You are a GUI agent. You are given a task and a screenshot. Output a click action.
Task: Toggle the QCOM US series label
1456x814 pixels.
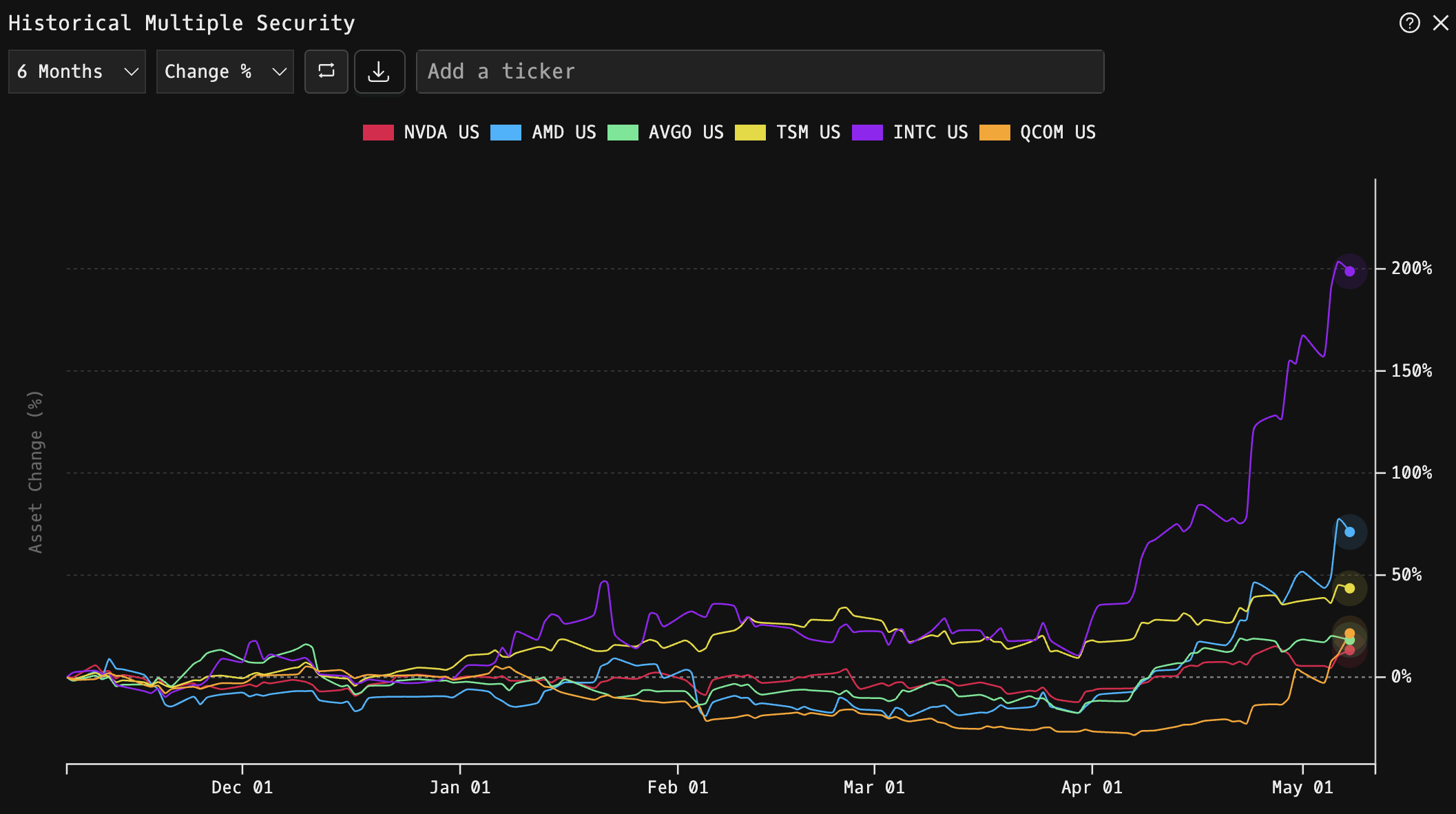coord(1058,132)
